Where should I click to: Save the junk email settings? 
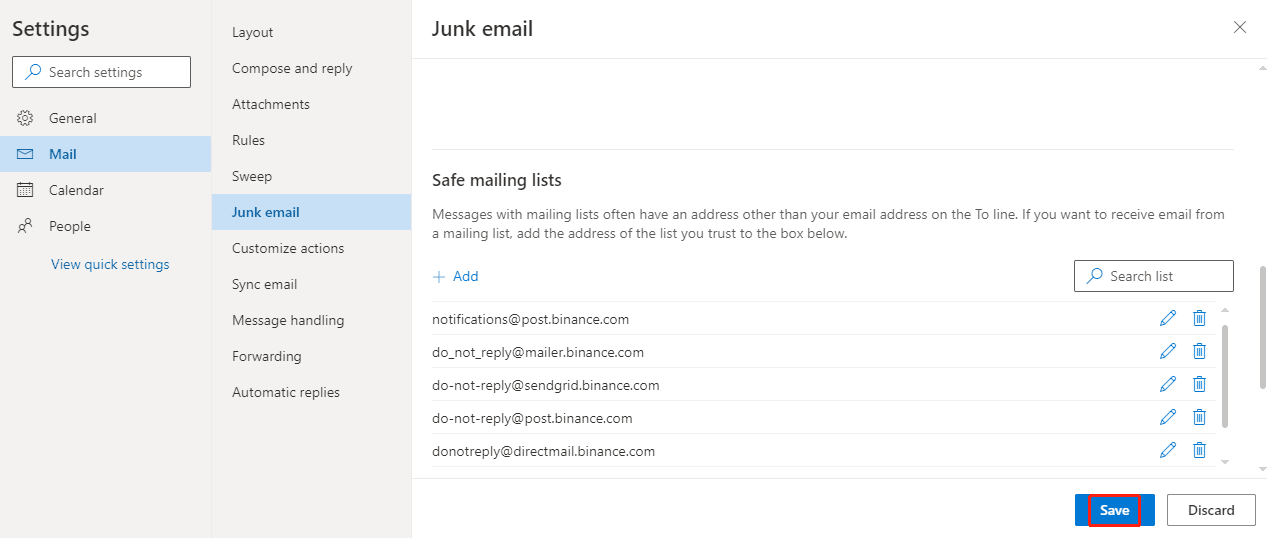(1114, 510)
